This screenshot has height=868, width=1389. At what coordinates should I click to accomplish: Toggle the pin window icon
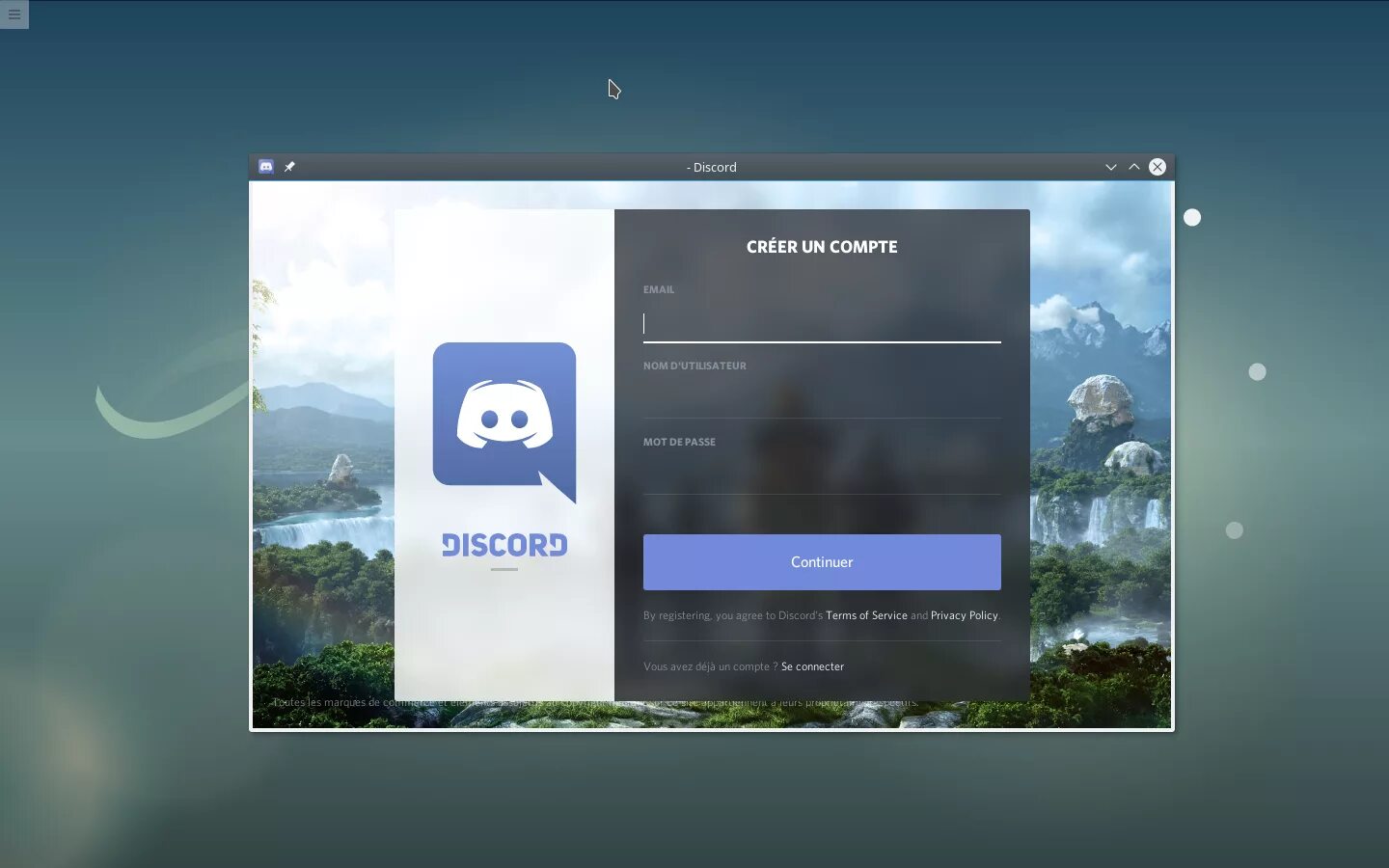click(289, 167)
